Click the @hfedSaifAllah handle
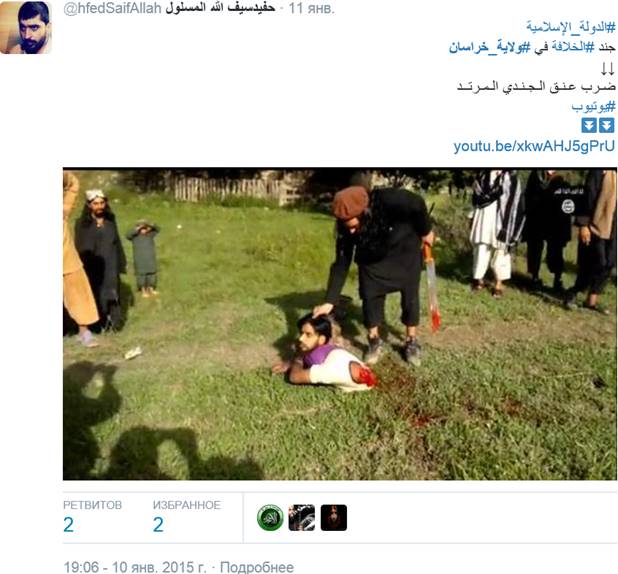 point(112,8)
